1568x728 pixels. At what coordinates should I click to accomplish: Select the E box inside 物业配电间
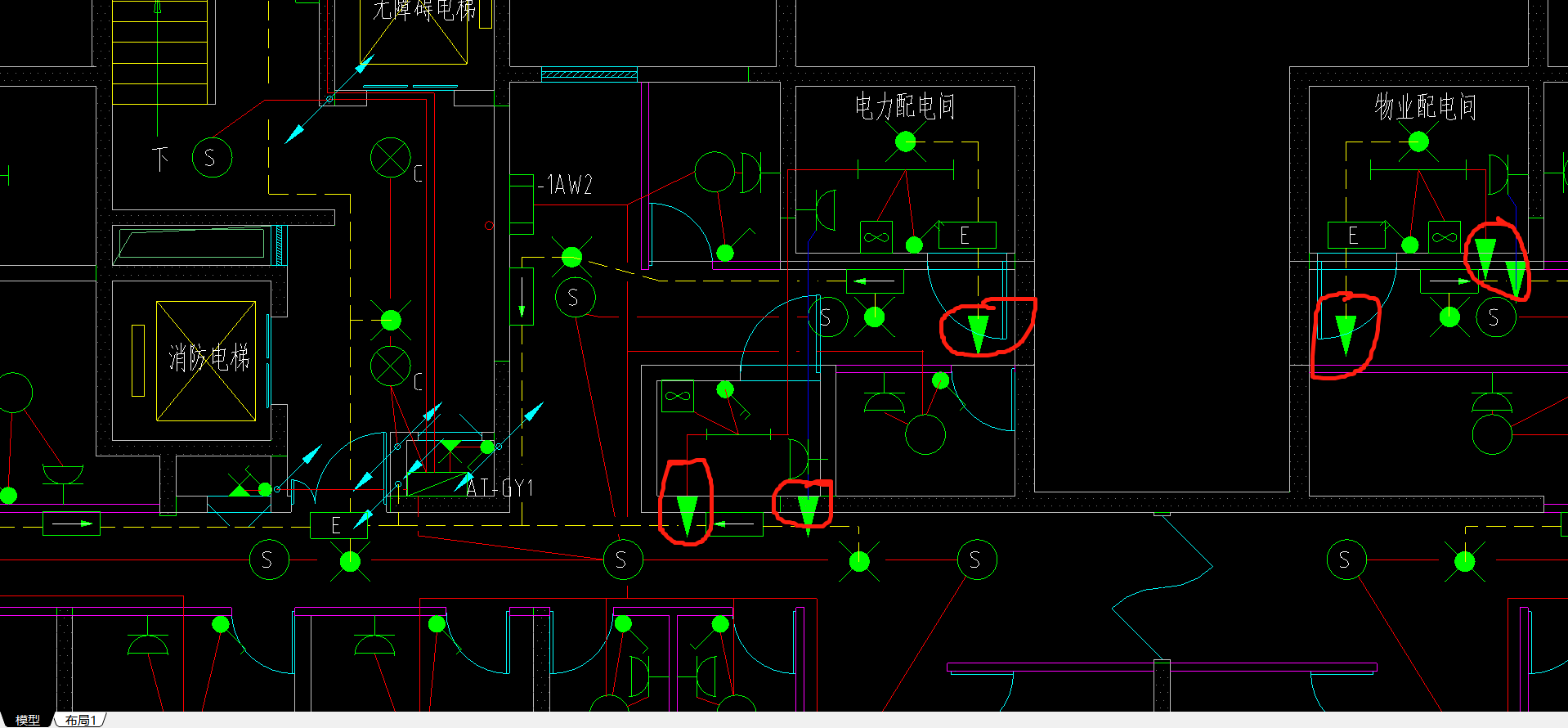pyautogui.click(x=1355, y=236)
